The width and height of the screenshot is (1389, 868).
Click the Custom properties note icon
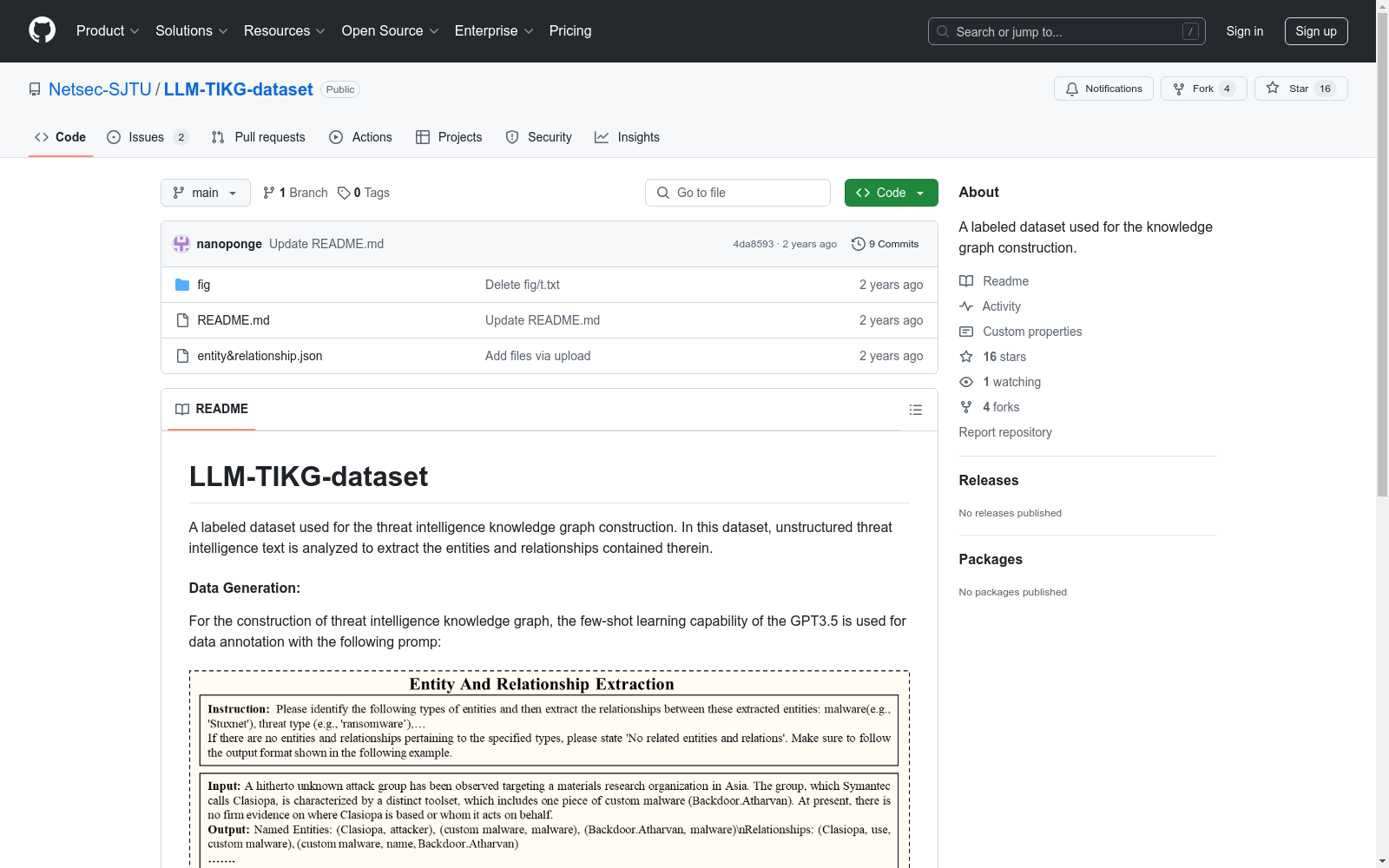click(966, 332)
